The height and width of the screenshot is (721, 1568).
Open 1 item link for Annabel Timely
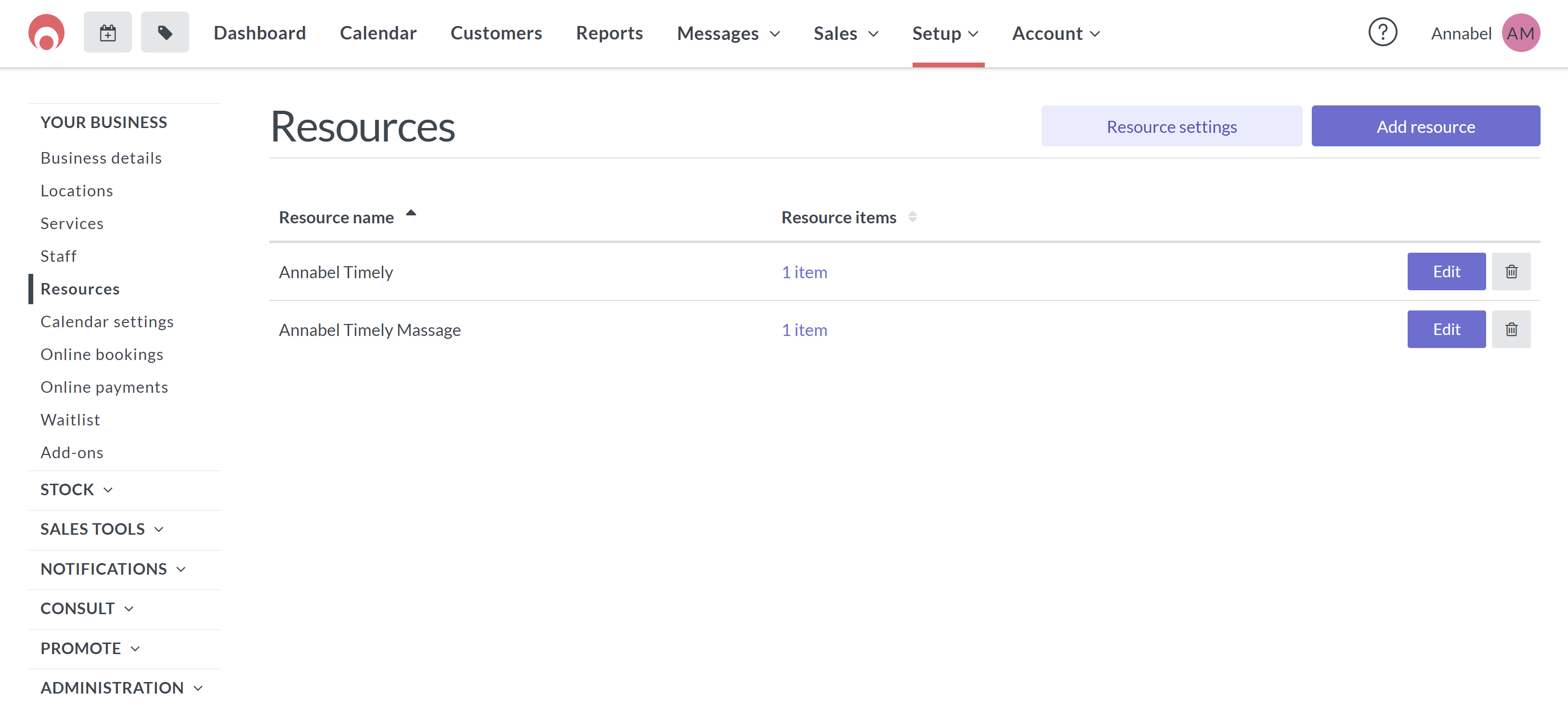pos(804,272)
